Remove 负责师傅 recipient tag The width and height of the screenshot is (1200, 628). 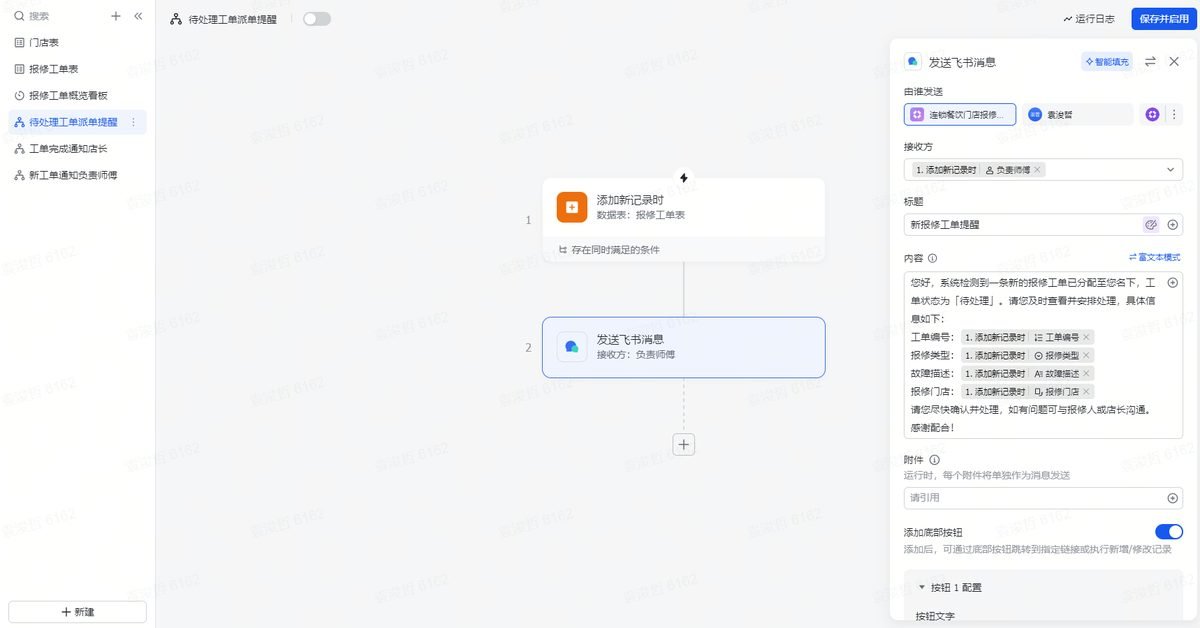click(1038, 170)
